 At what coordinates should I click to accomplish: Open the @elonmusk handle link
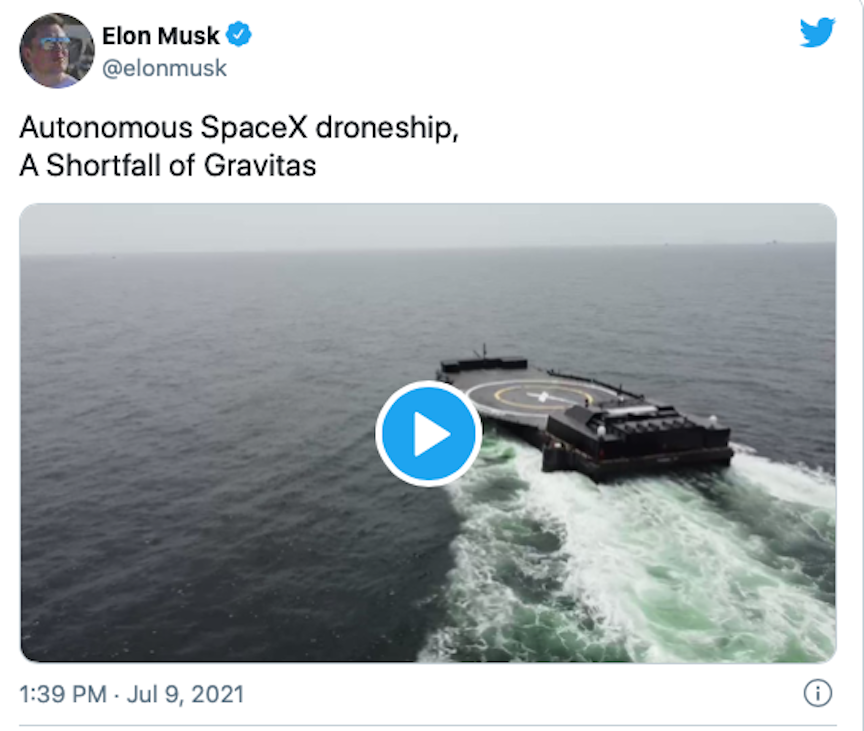coord(164,68)
